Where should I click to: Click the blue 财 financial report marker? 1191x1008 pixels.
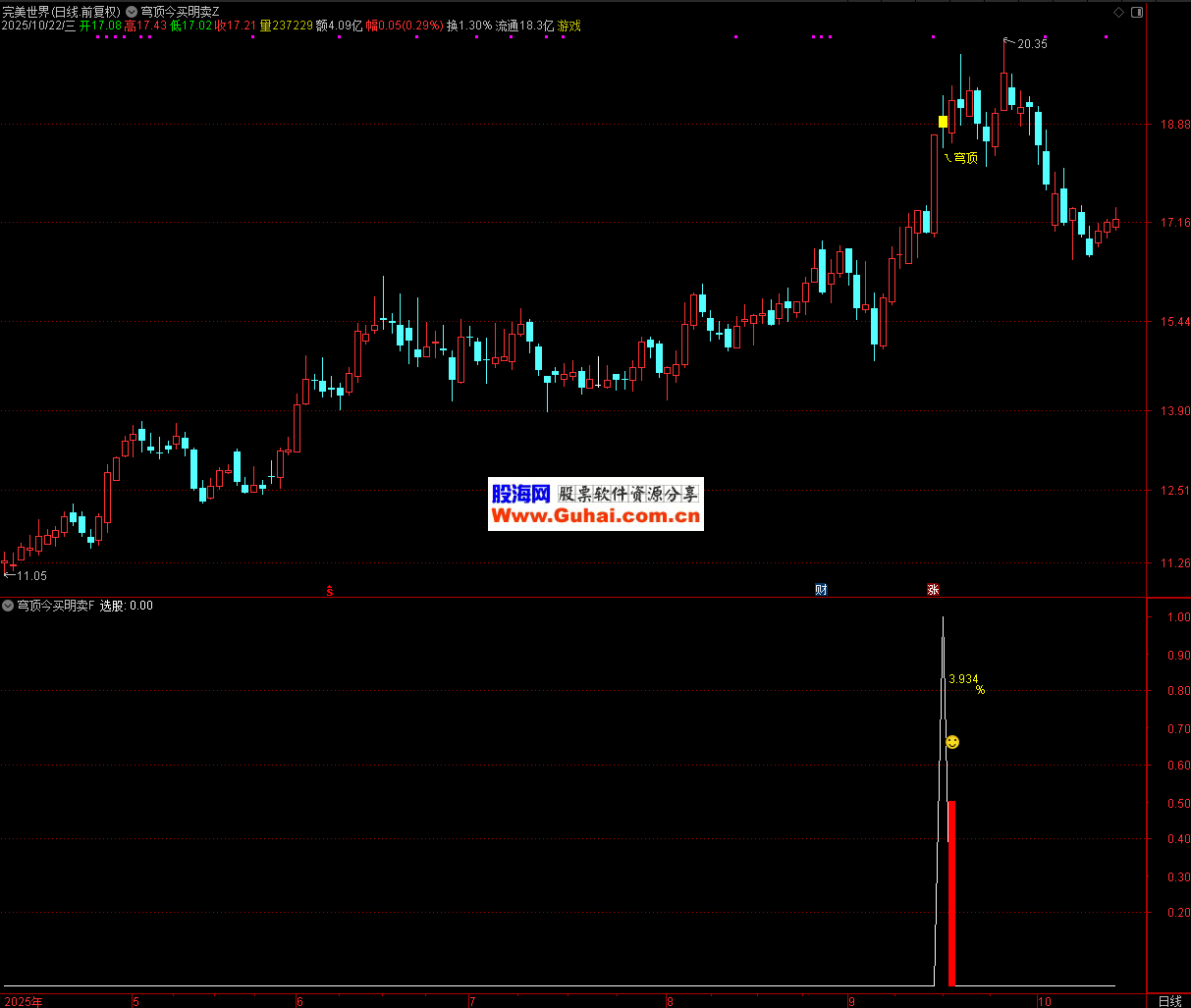coord(821,590)
